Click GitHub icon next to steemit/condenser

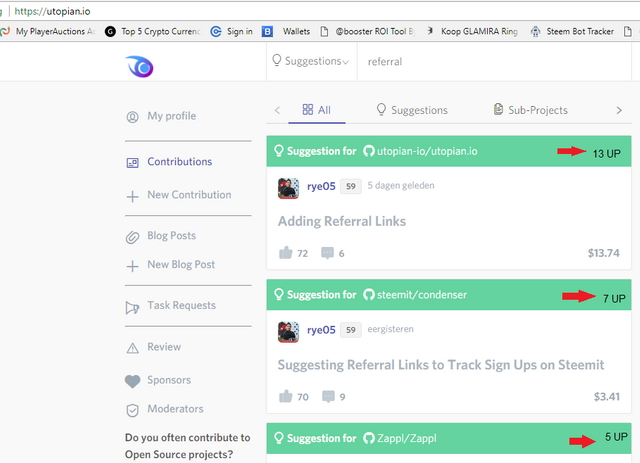coord(369,294)
